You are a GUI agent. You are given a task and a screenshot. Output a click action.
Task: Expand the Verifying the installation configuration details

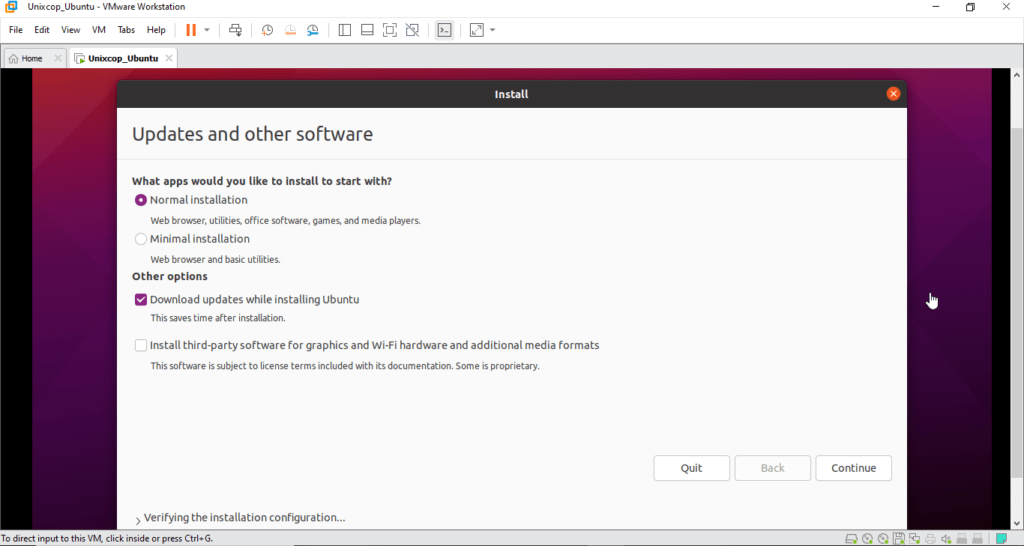point(138,521)
